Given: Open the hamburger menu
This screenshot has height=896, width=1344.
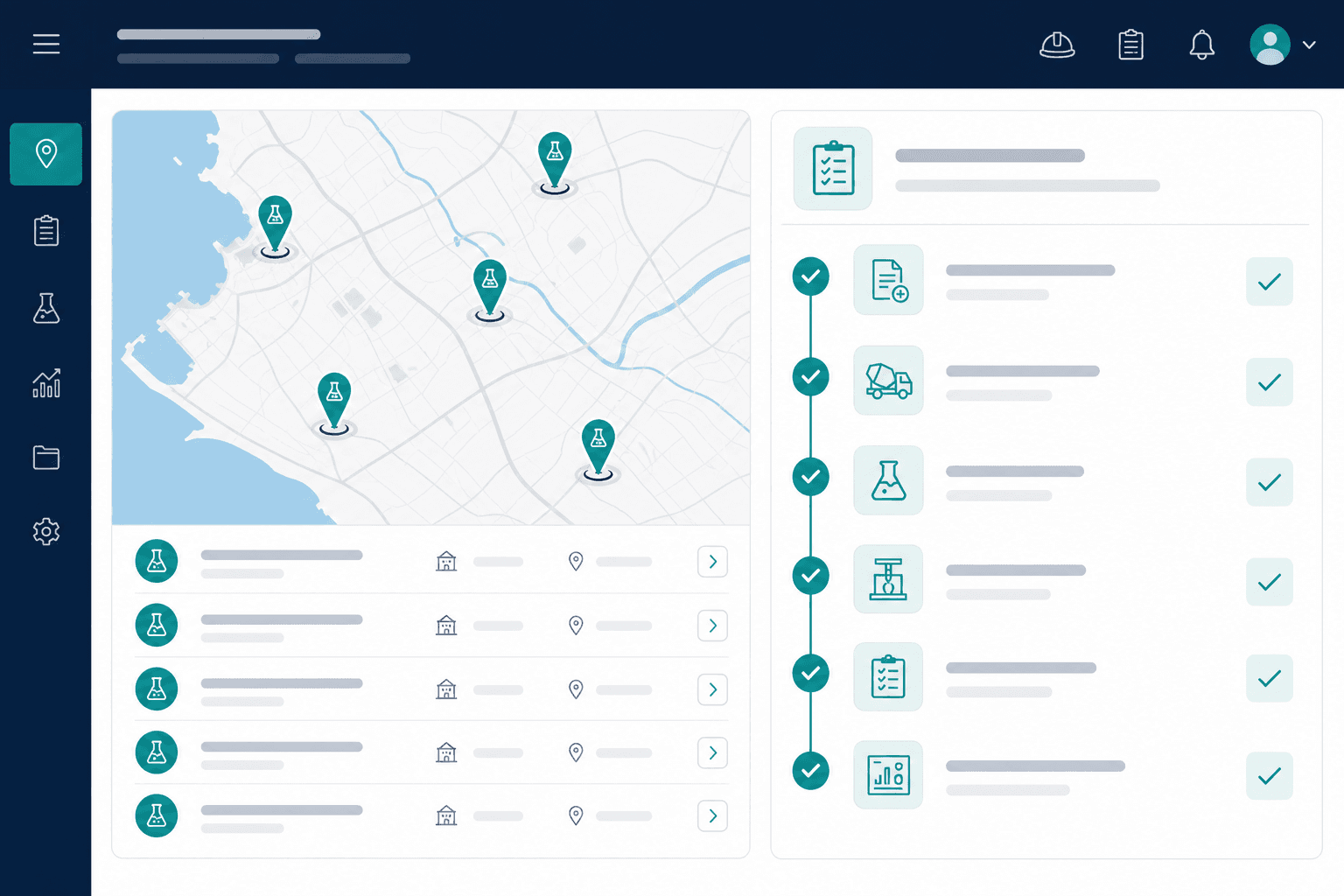Looking at the screenshot, I should tap(46, 44).
